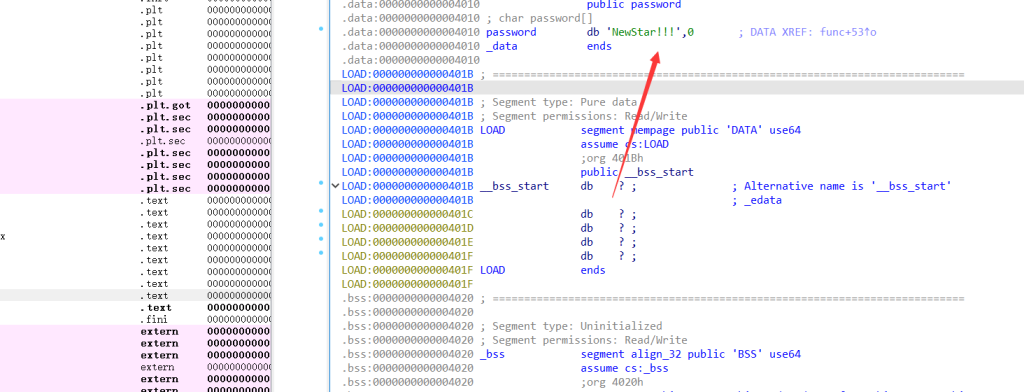Select the gray highlighted .text segment row
This screenshot has height=392, width=1024.
click(x=135, y=296)
